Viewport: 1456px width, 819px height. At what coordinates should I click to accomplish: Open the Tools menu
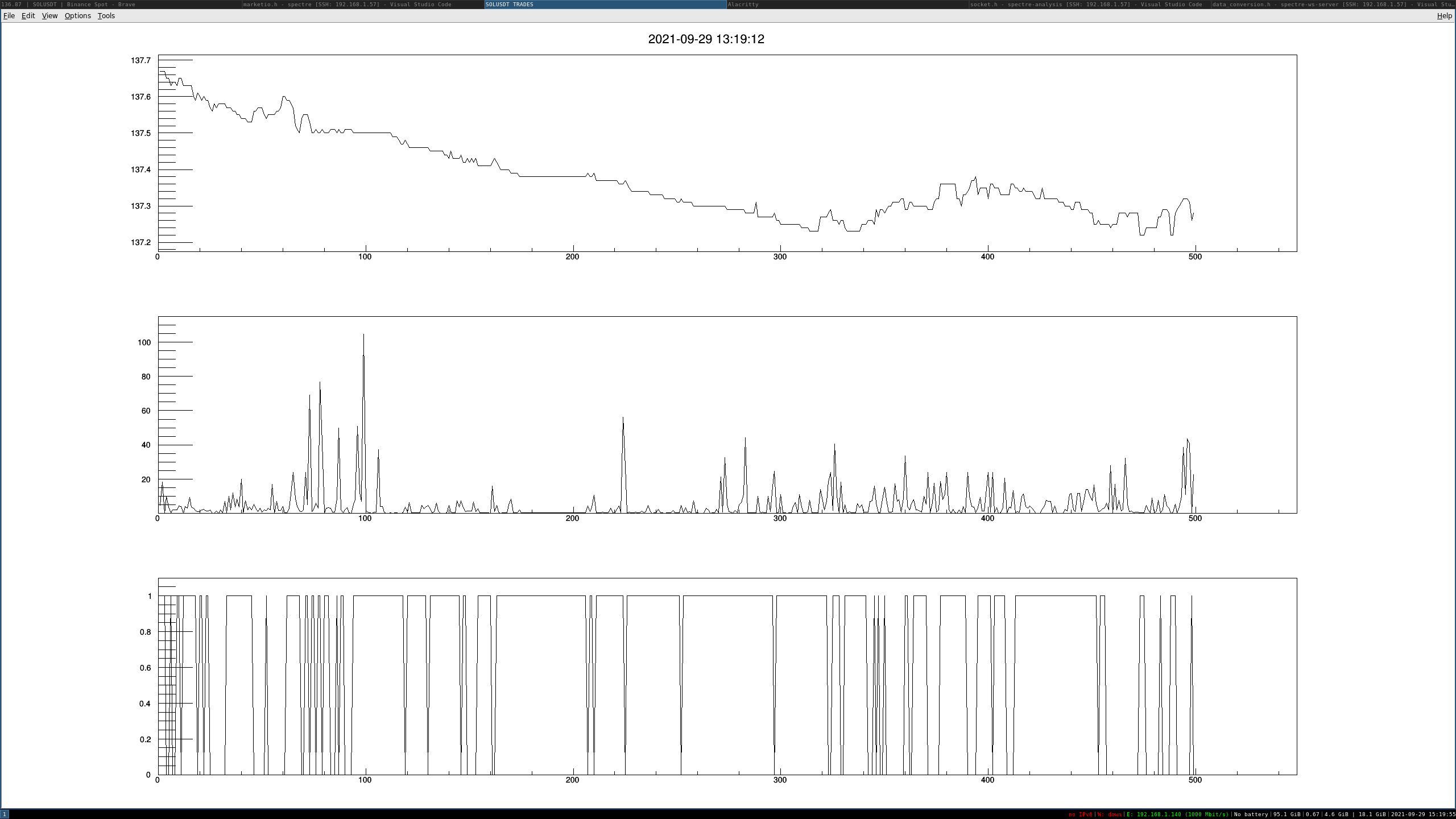click(106, 15)
